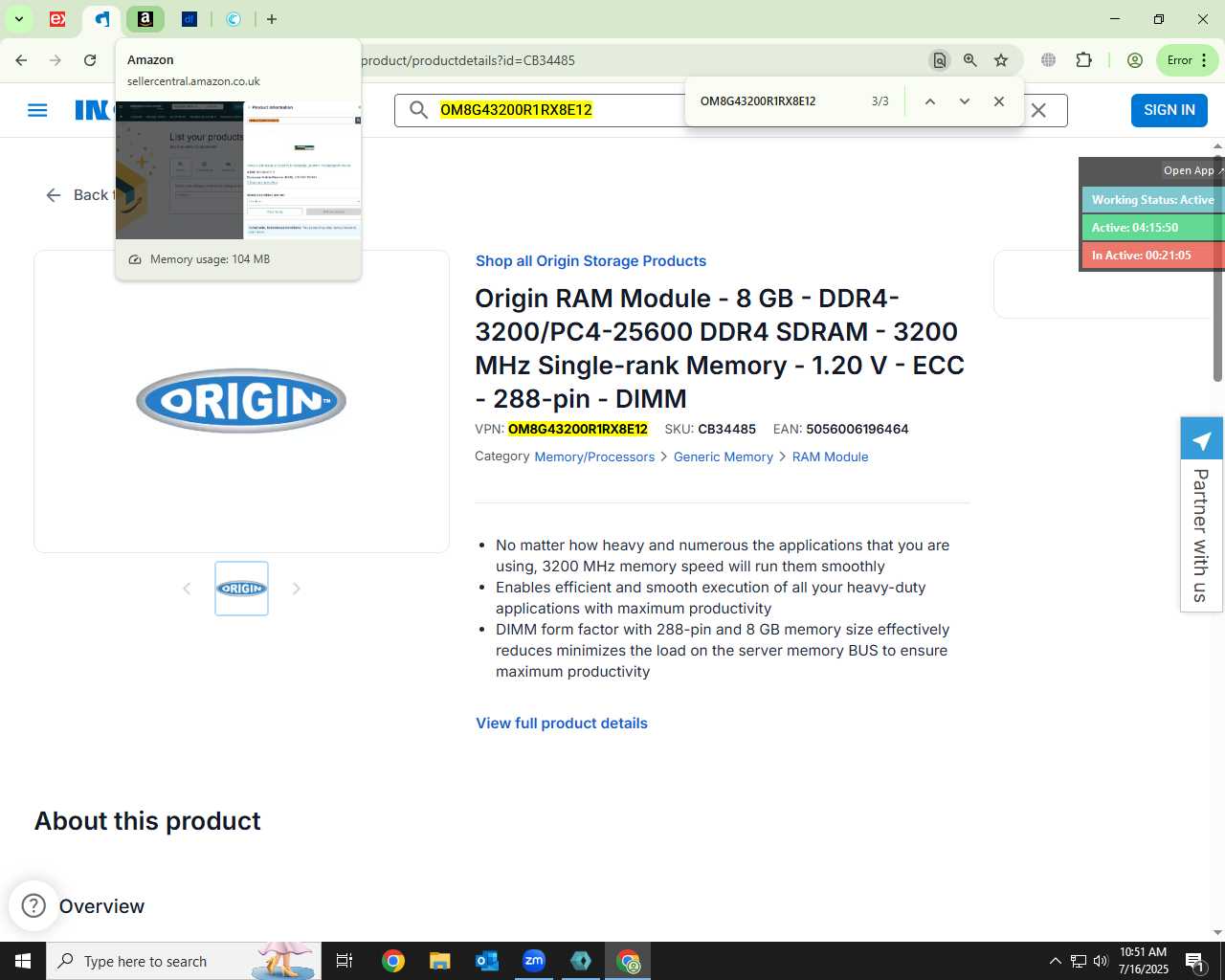Image resolution: width=1225 pixels, height=980 pixels.
Task: Click the Working Status: Active bar
Action: pos(1152,200)
